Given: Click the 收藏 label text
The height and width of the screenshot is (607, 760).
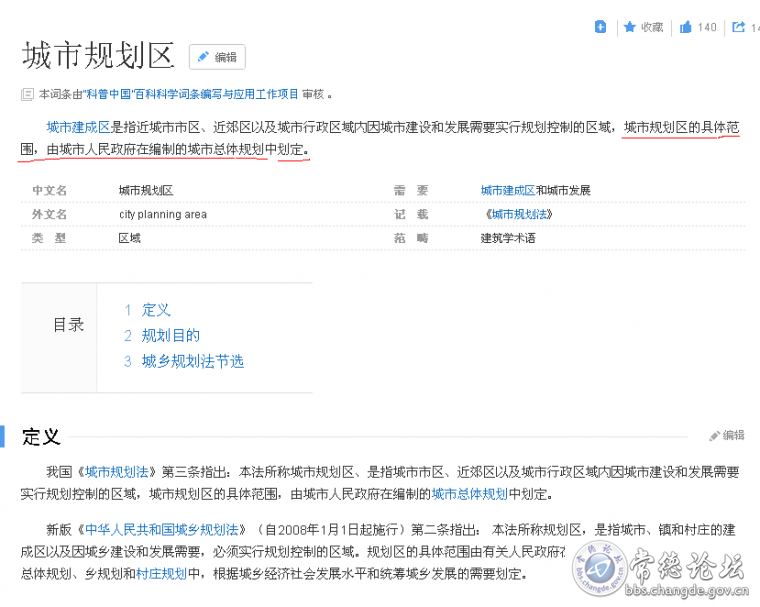Looking at the screenshot, I should (x=652, y=27).
